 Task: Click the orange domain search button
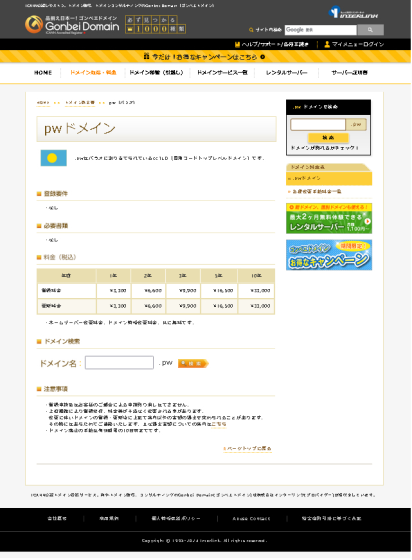193,364
